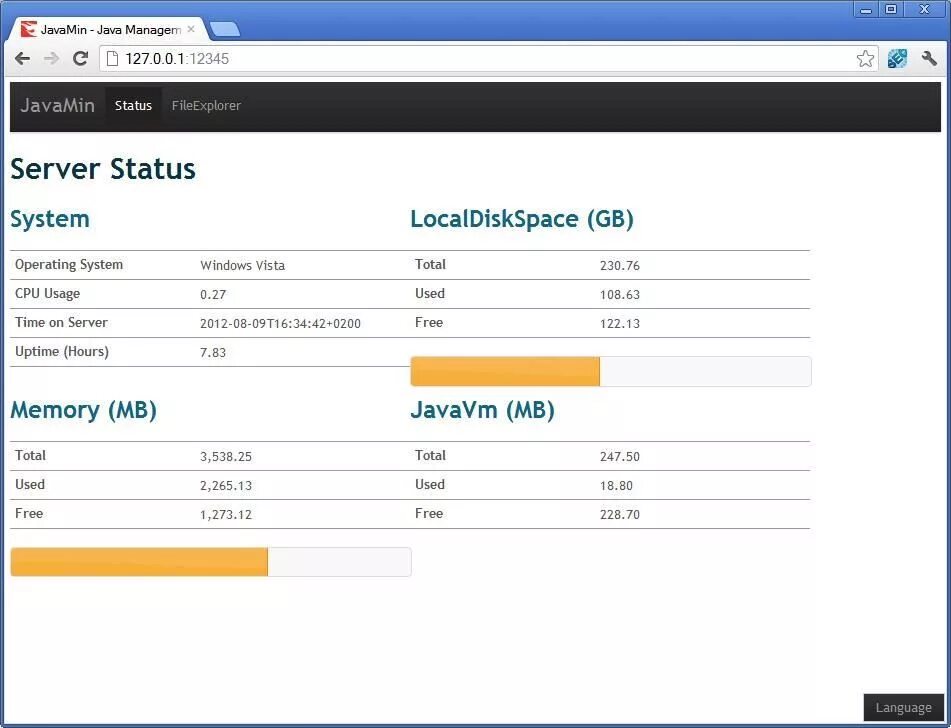Click the page icon in the address bar
The image size is (951, 728).
pyautogui.click(x=112, y=59)
